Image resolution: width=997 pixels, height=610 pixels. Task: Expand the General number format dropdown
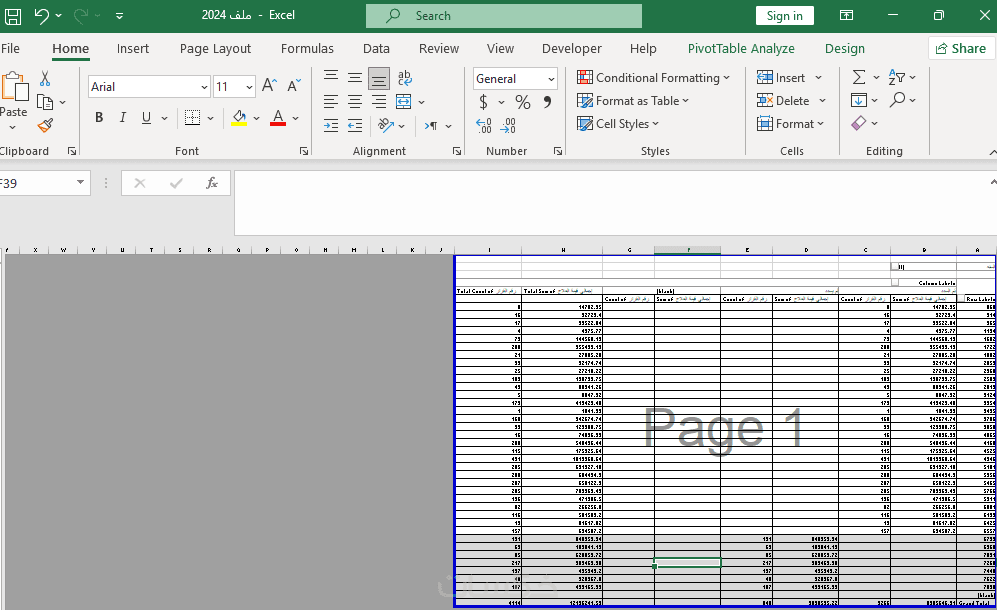tap(551, 79)
